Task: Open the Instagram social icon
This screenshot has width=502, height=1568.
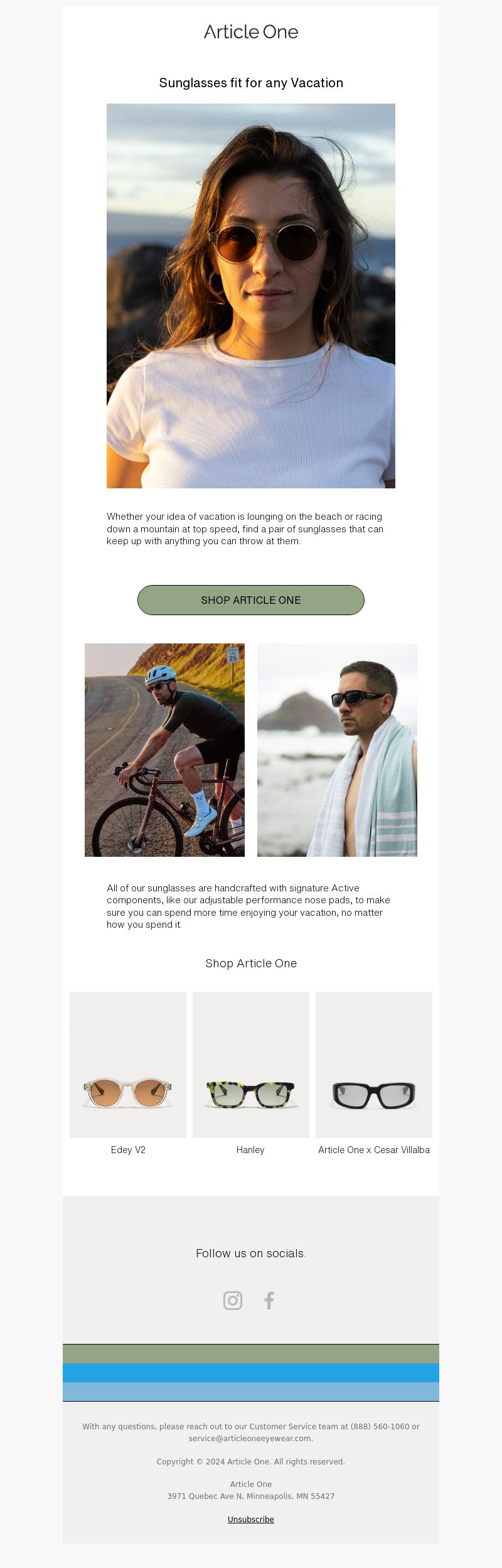Action: [x=233, y=1300]
